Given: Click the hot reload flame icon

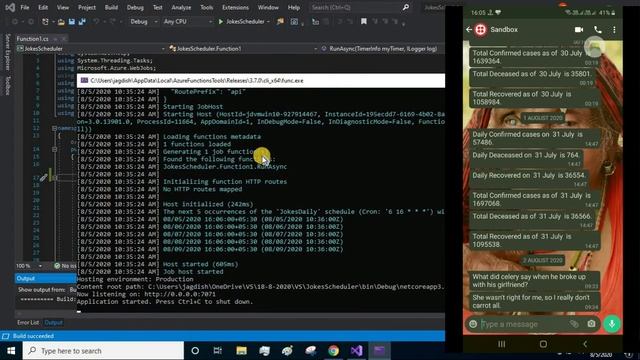Looking at the screenshot, I should coord(280,22).
